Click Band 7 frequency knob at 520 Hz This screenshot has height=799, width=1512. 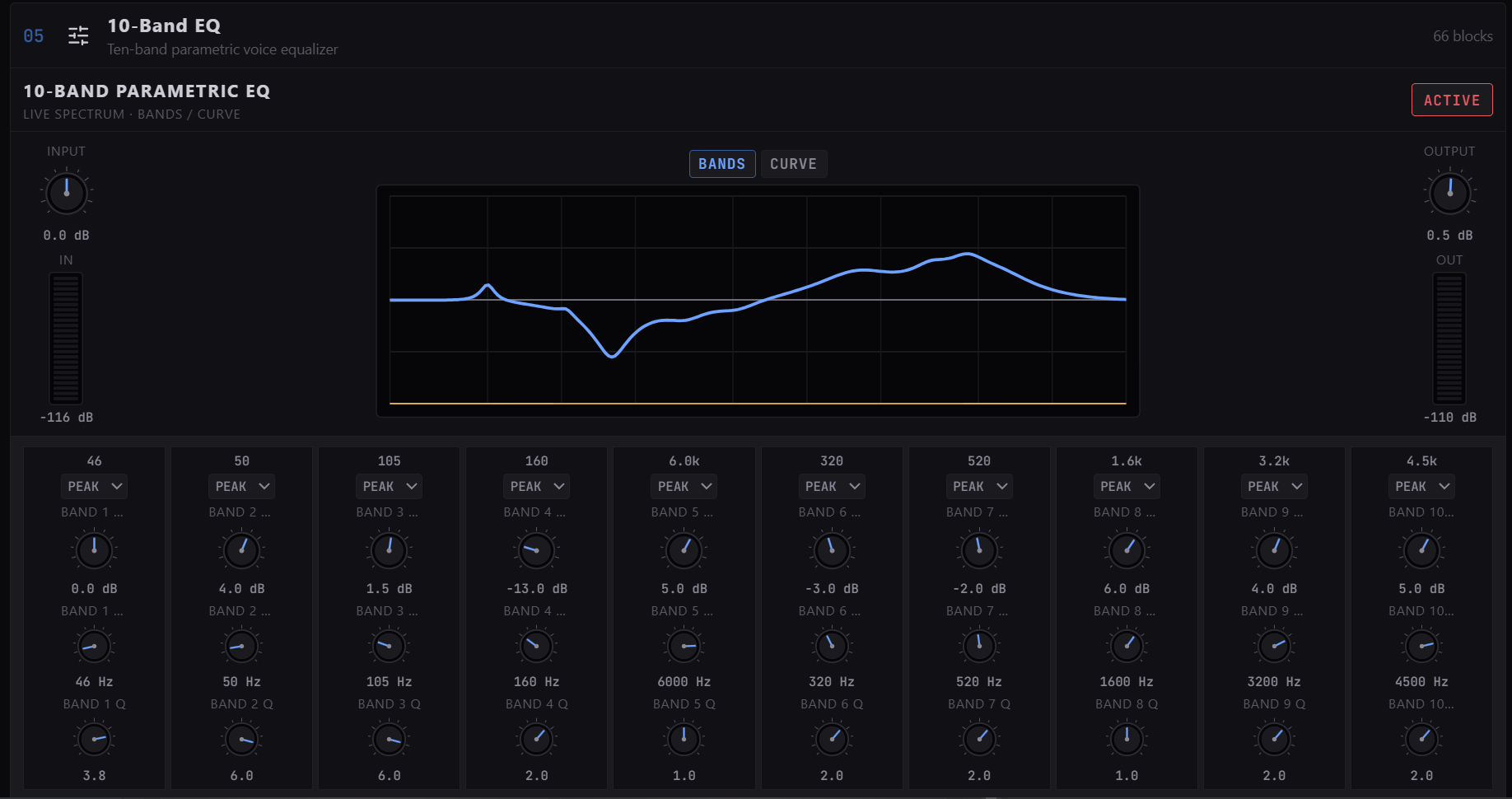click(979, 647)
